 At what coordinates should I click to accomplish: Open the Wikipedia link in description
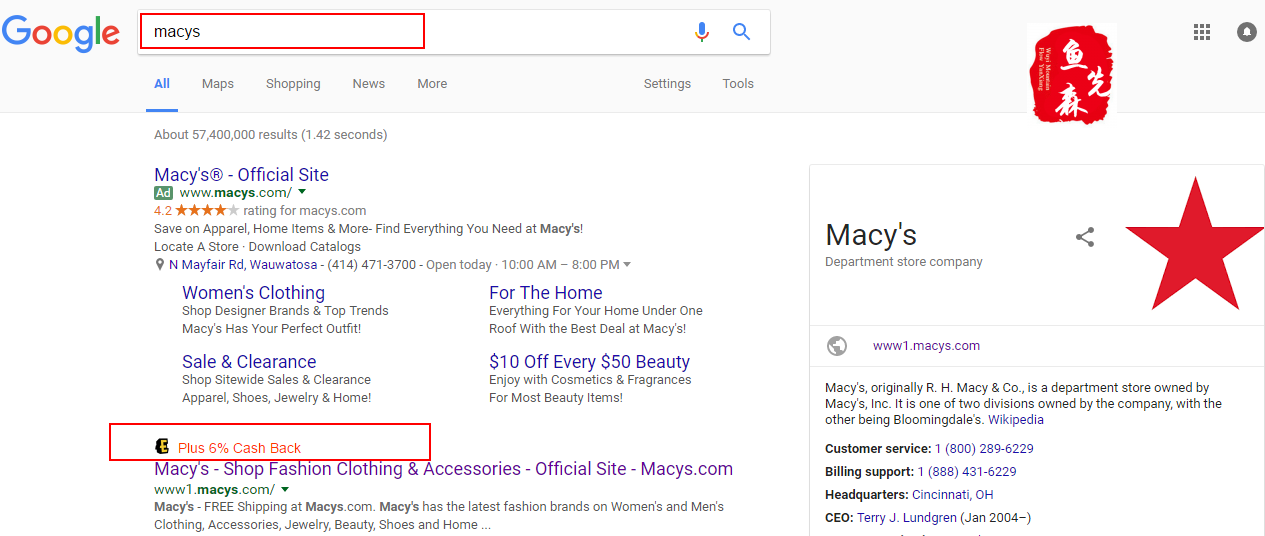[1015, 420]
